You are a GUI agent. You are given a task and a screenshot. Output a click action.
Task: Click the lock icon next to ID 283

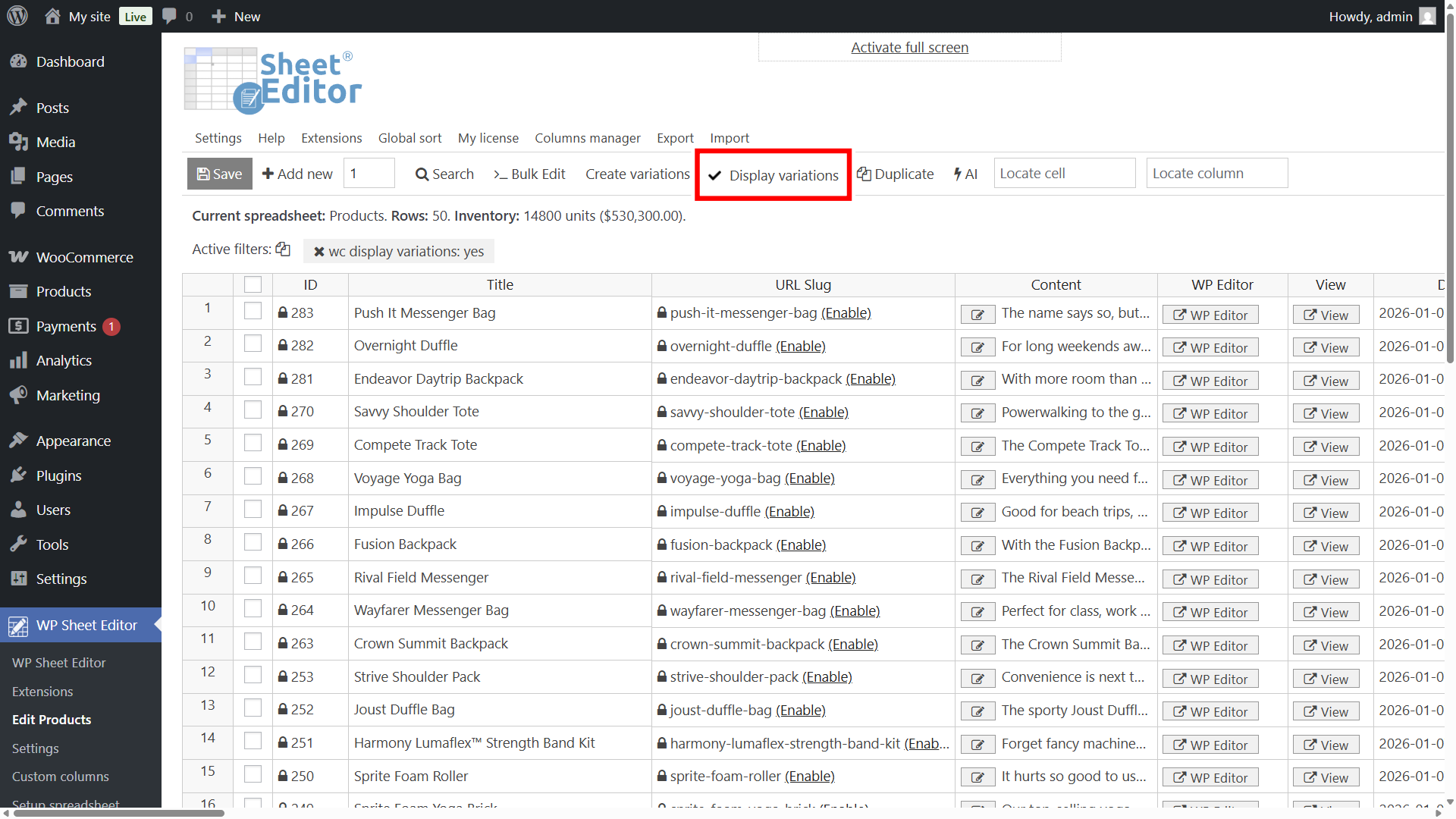(283, 312)
